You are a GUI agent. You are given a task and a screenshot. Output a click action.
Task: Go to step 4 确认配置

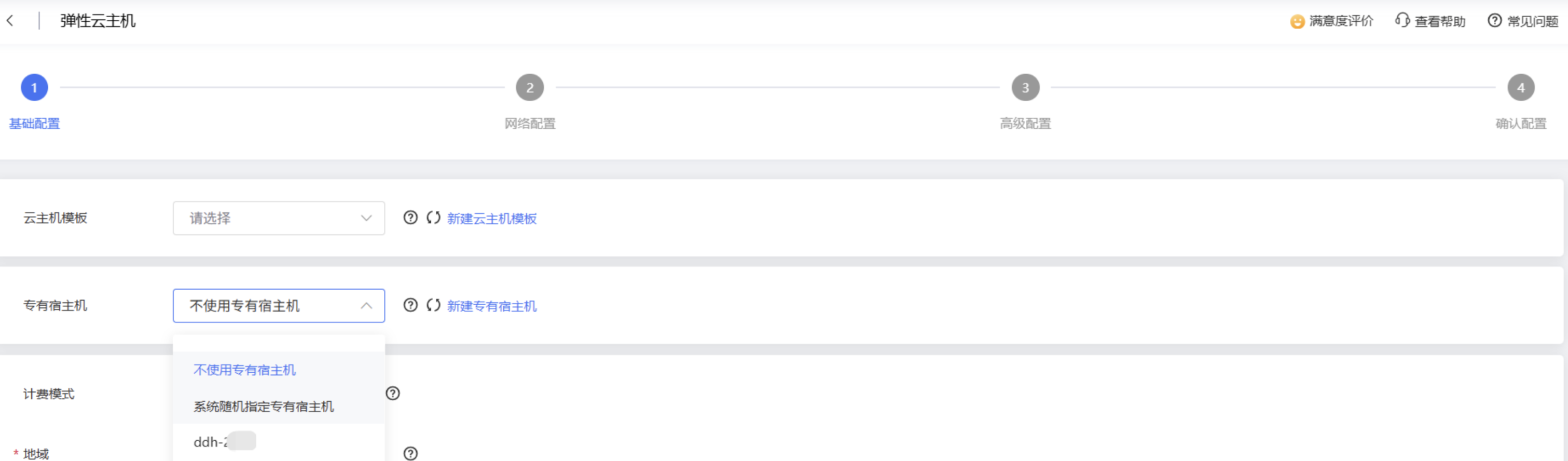coord(1520,88)
